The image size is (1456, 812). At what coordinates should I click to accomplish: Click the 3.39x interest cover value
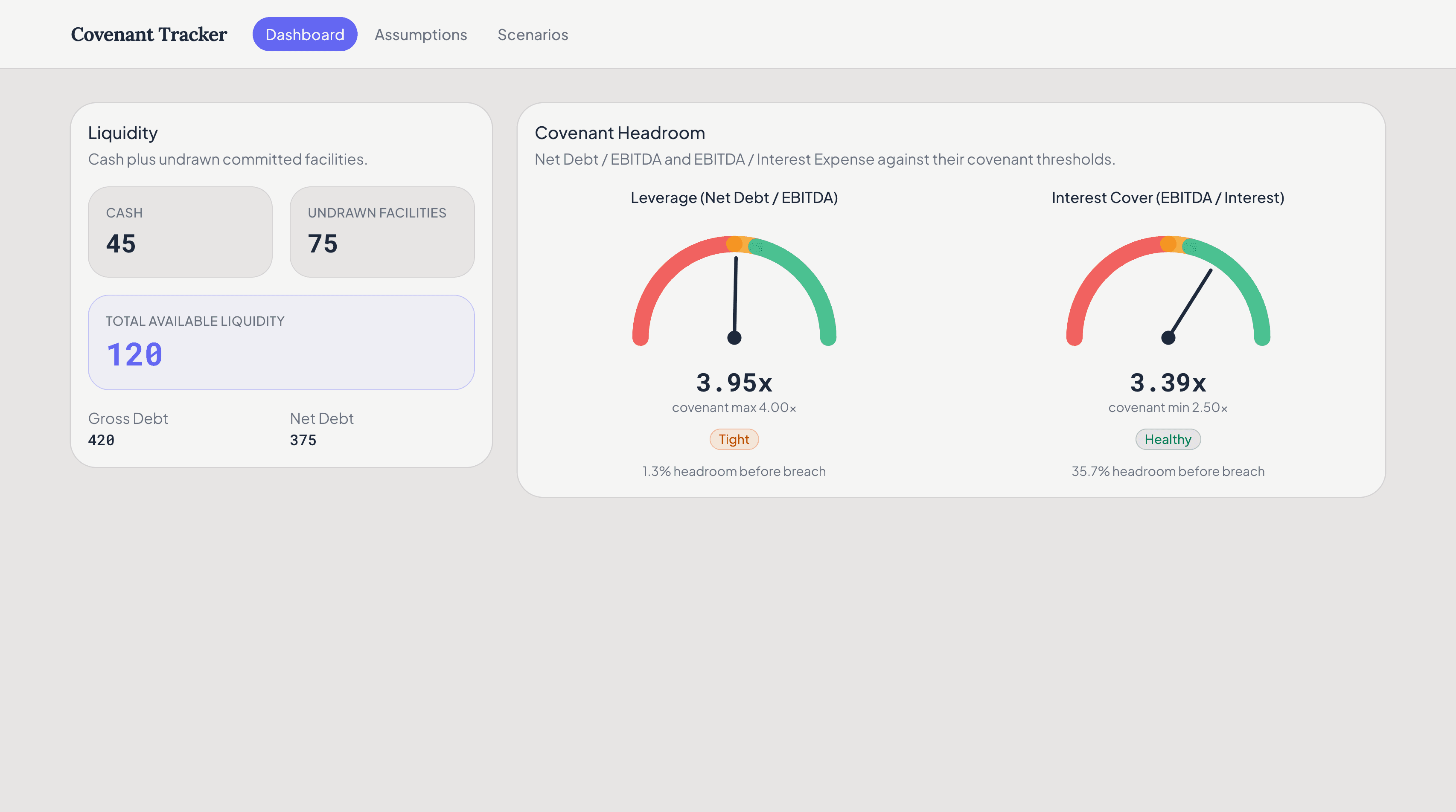pyautogui.click(x=1168, y=383)
